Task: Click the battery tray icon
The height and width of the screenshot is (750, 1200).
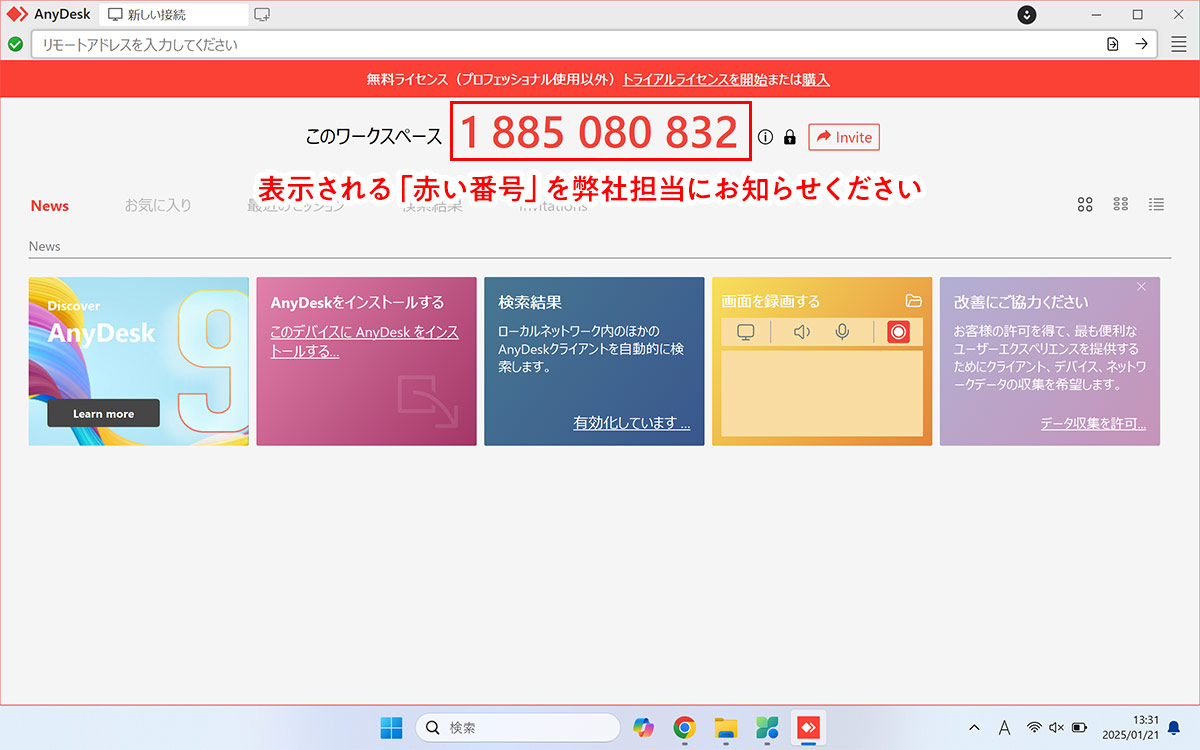Action: point(1080,727)
